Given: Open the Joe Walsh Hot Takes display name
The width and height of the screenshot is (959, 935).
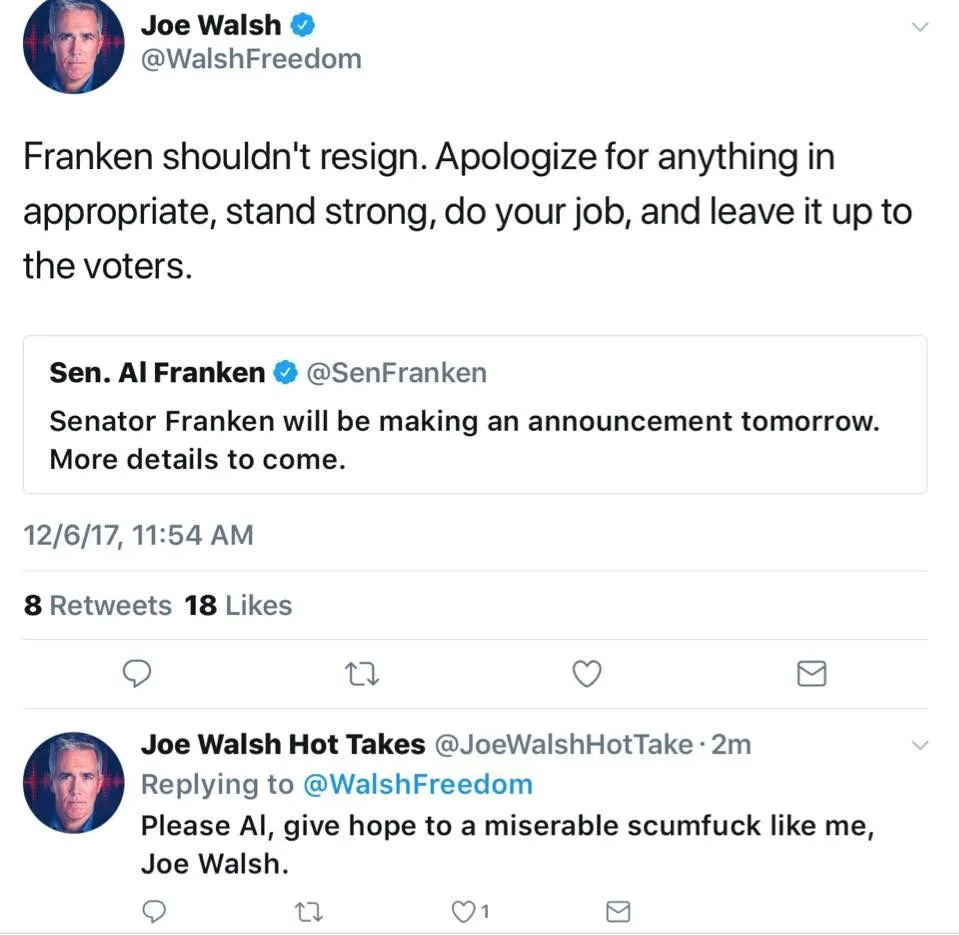Looking at the screenshot, I should [283, 744].
